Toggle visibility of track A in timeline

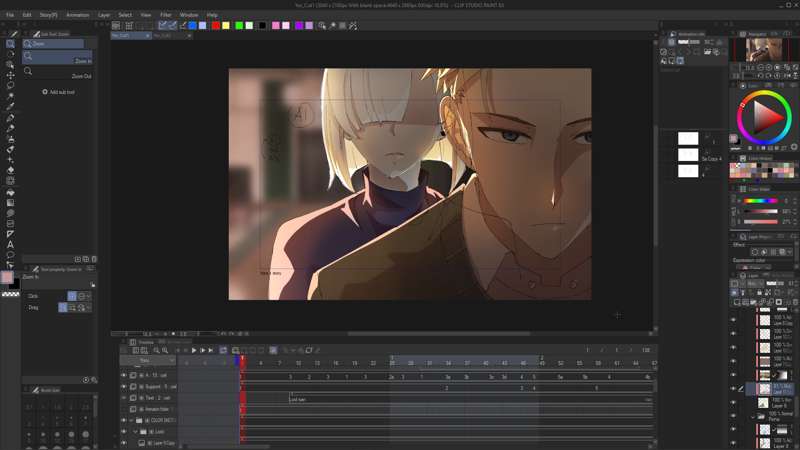[x=123, y=375]
